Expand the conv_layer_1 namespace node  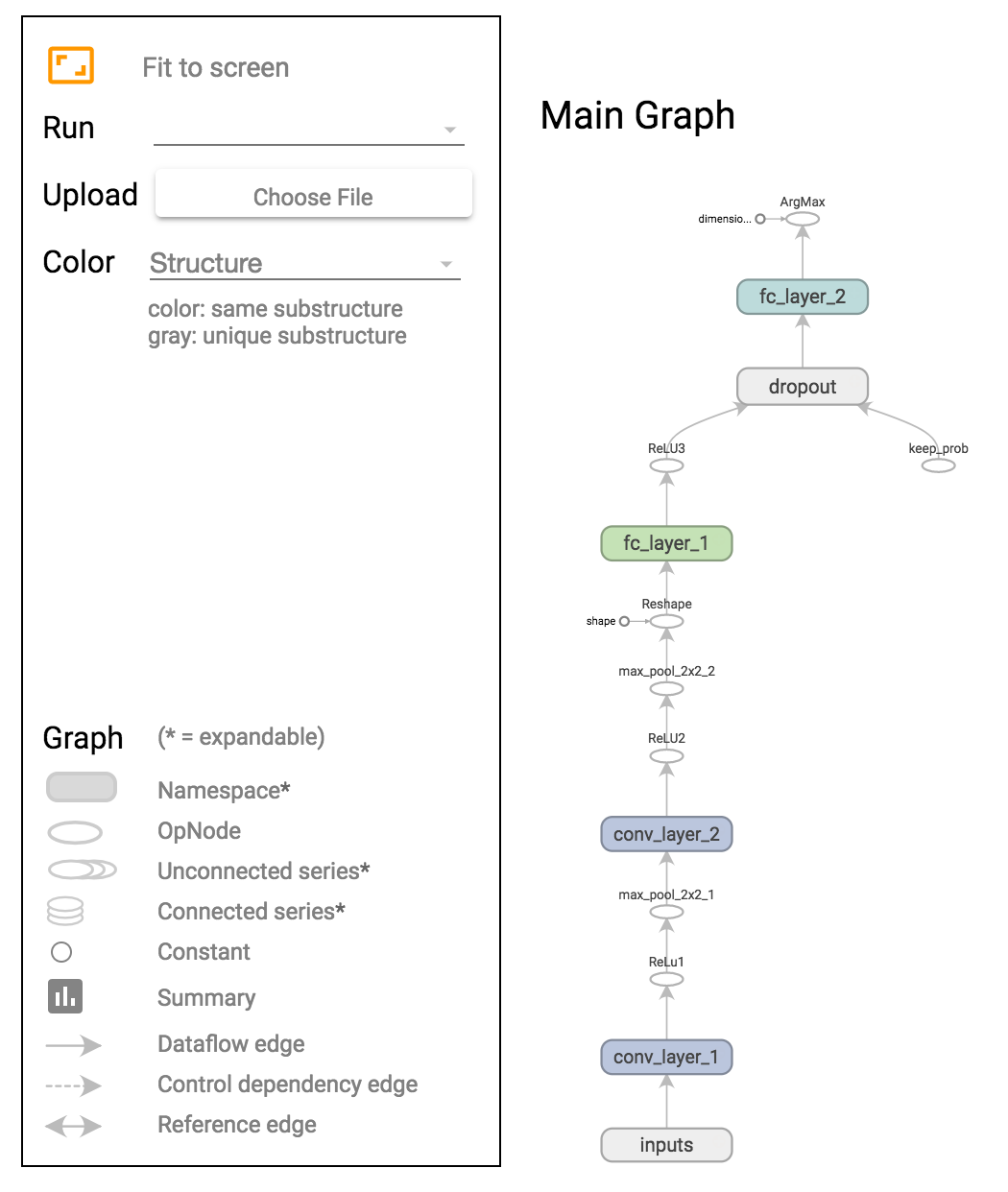coord(666,1057)
